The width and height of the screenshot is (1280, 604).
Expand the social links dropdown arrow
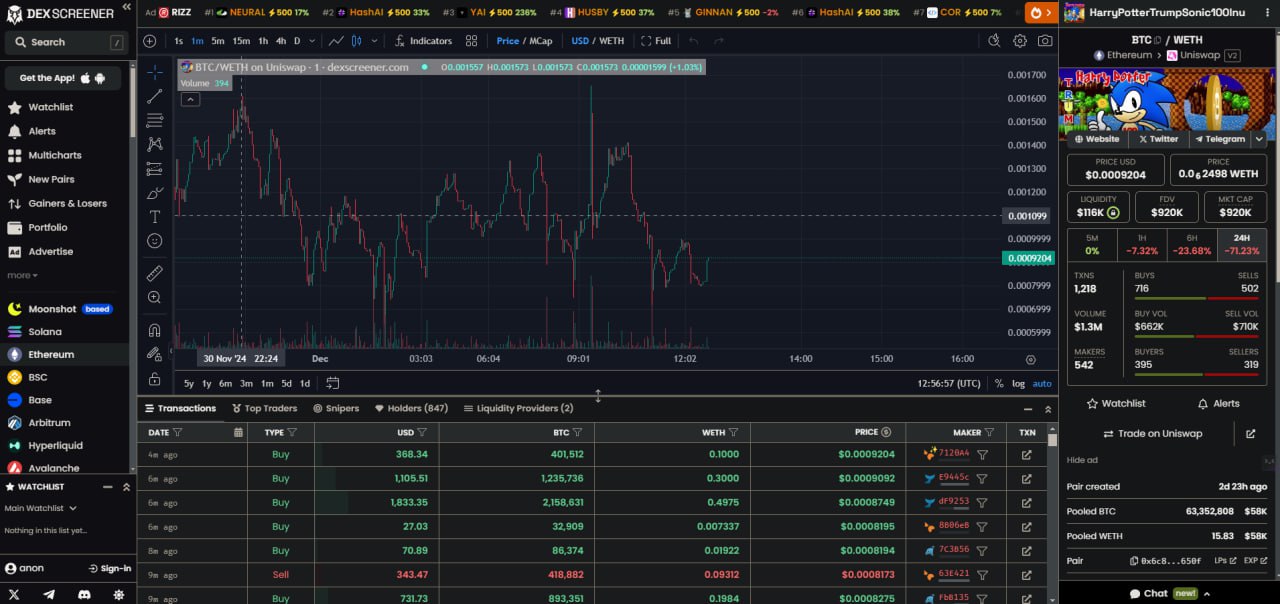(x=1260, y=139)
